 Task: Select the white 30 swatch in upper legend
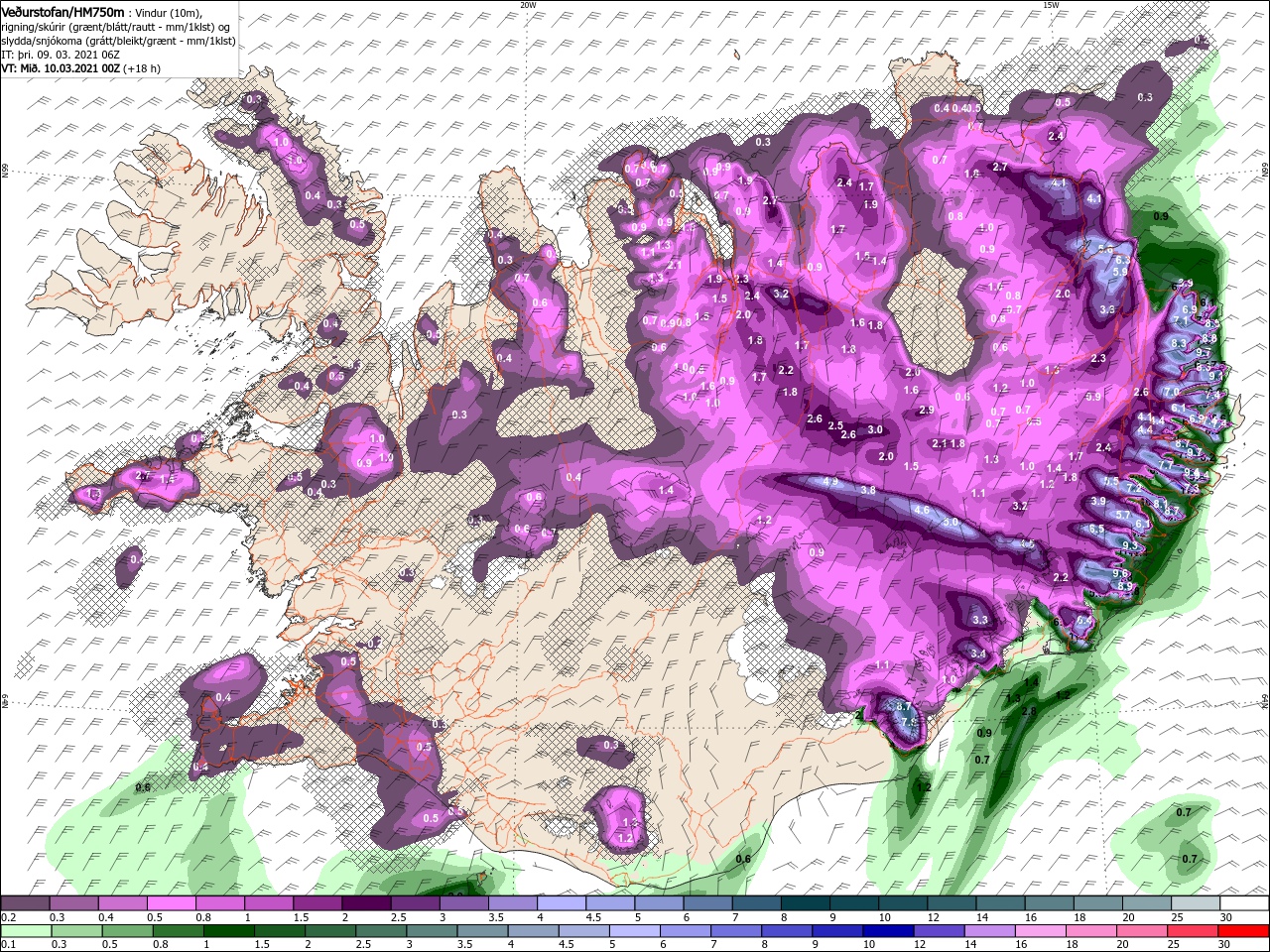pyautogui.click(x=1242, y=904)
